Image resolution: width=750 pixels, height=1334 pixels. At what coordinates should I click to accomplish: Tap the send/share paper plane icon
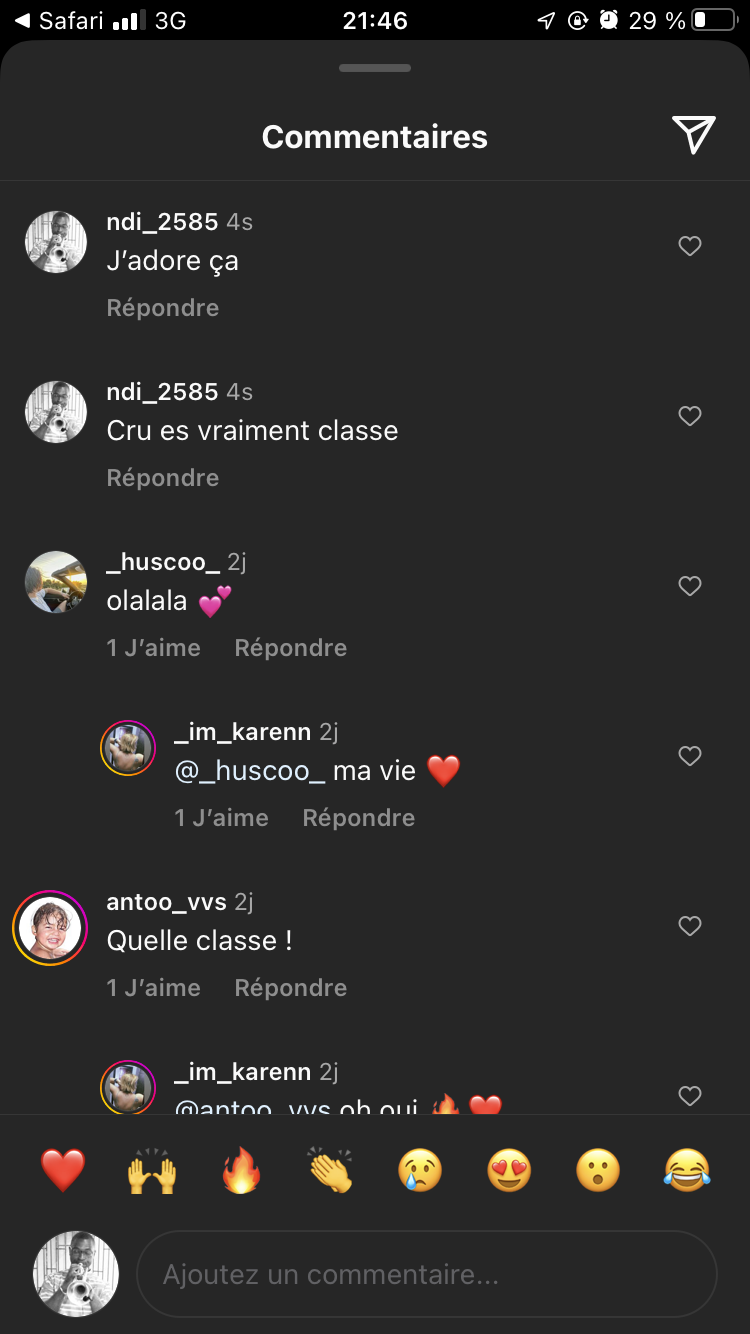click(x=693, y=135)
